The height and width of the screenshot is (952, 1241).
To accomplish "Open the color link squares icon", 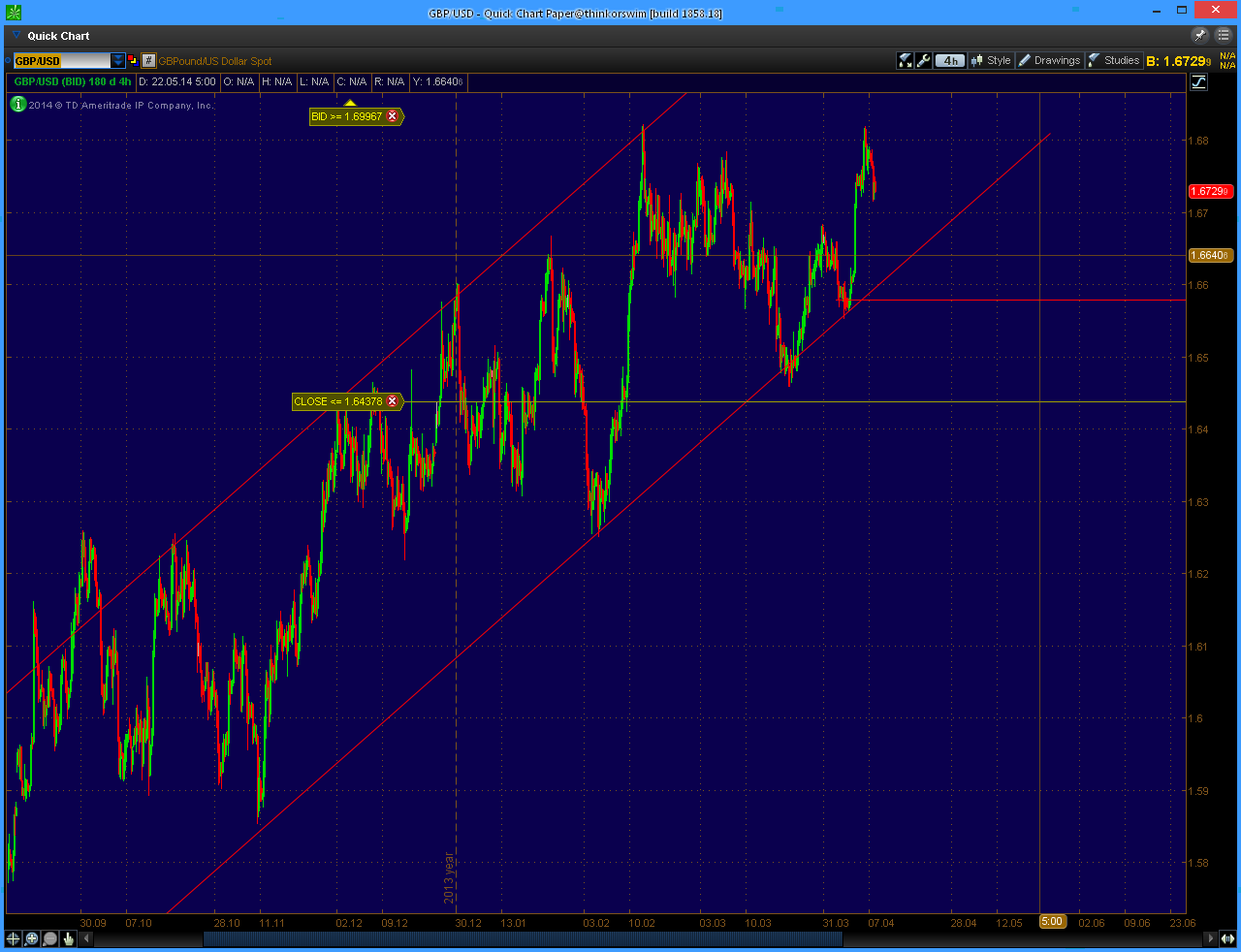I will click(133, 60).
